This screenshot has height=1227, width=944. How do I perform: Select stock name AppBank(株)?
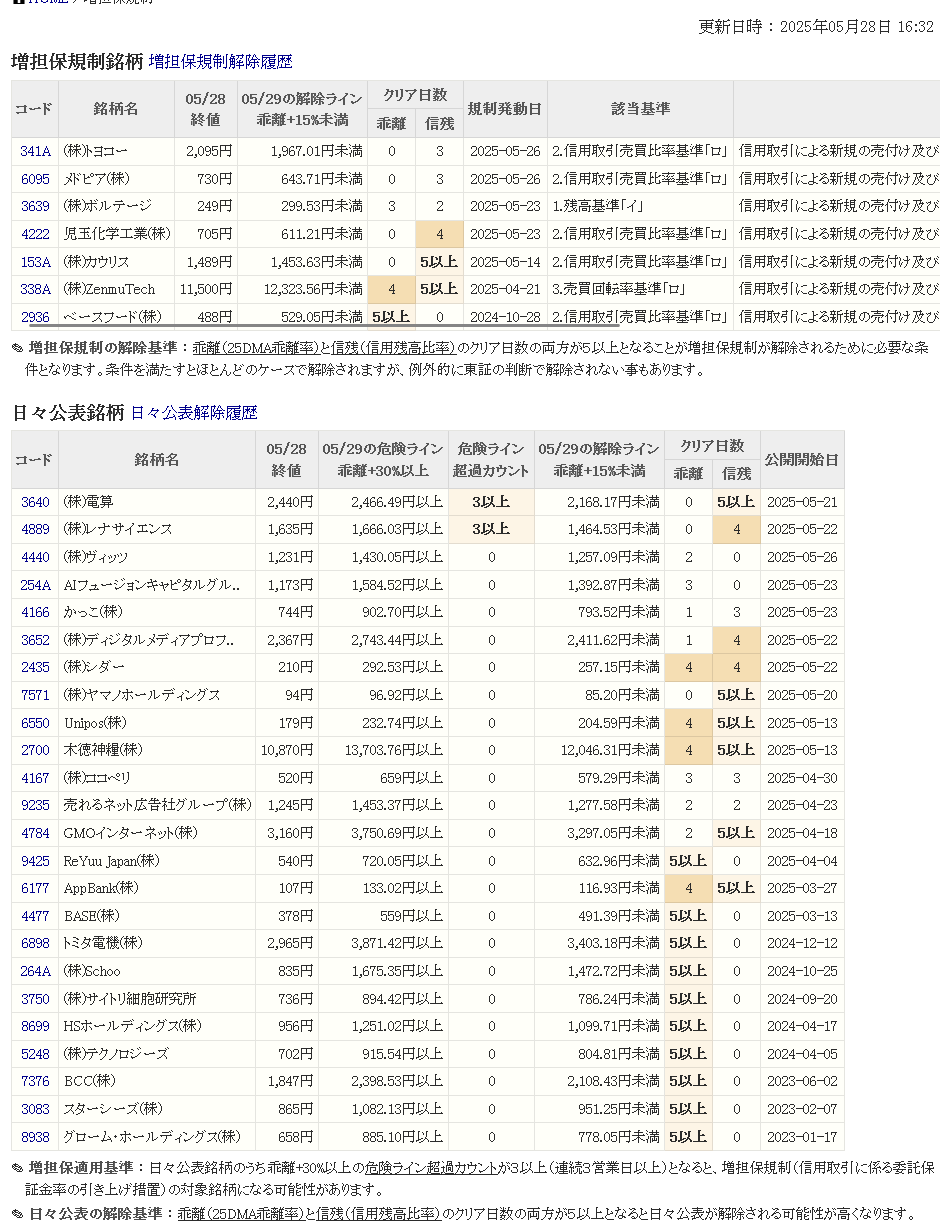101,888
